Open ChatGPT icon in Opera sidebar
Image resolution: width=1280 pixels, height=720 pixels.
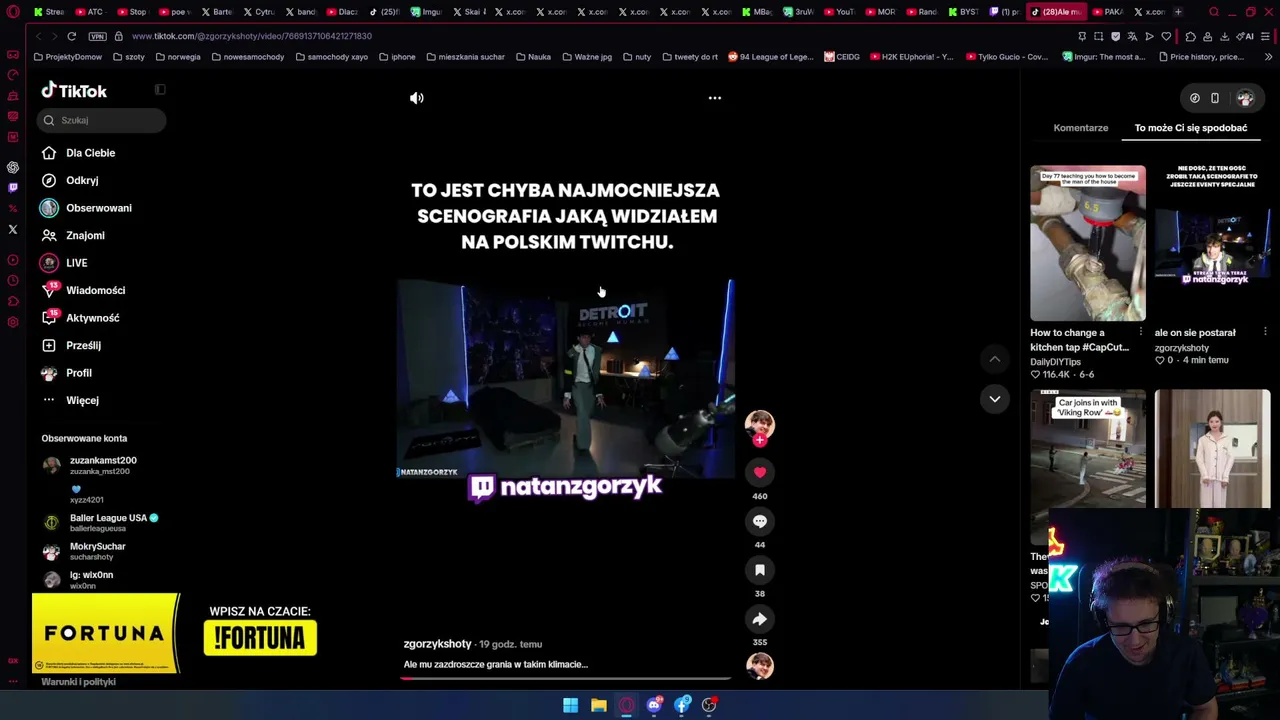click(x=13, y=167)
